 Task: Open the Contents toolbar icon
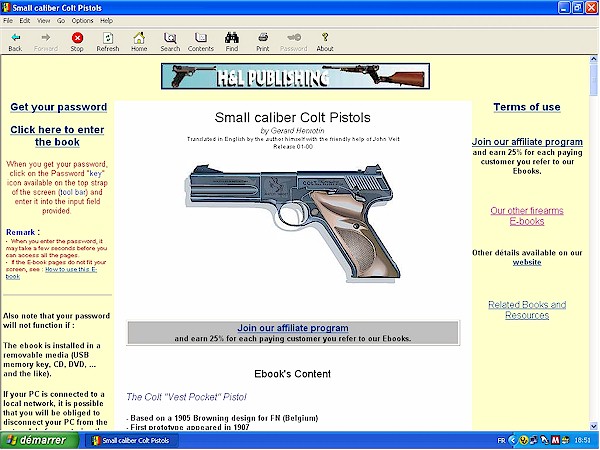tap(201, 38)
